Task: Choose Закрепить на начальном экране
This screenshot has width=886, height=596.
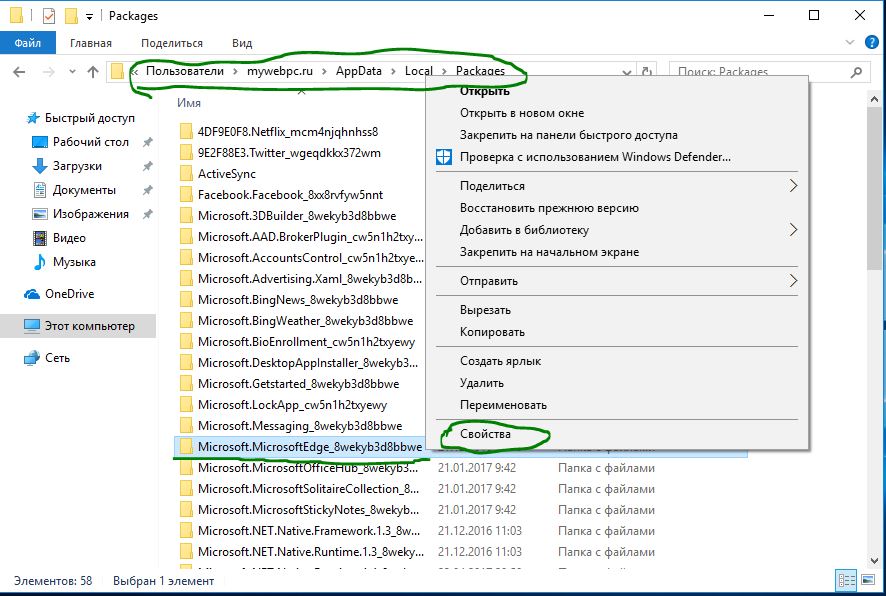Action: (616, 252)
